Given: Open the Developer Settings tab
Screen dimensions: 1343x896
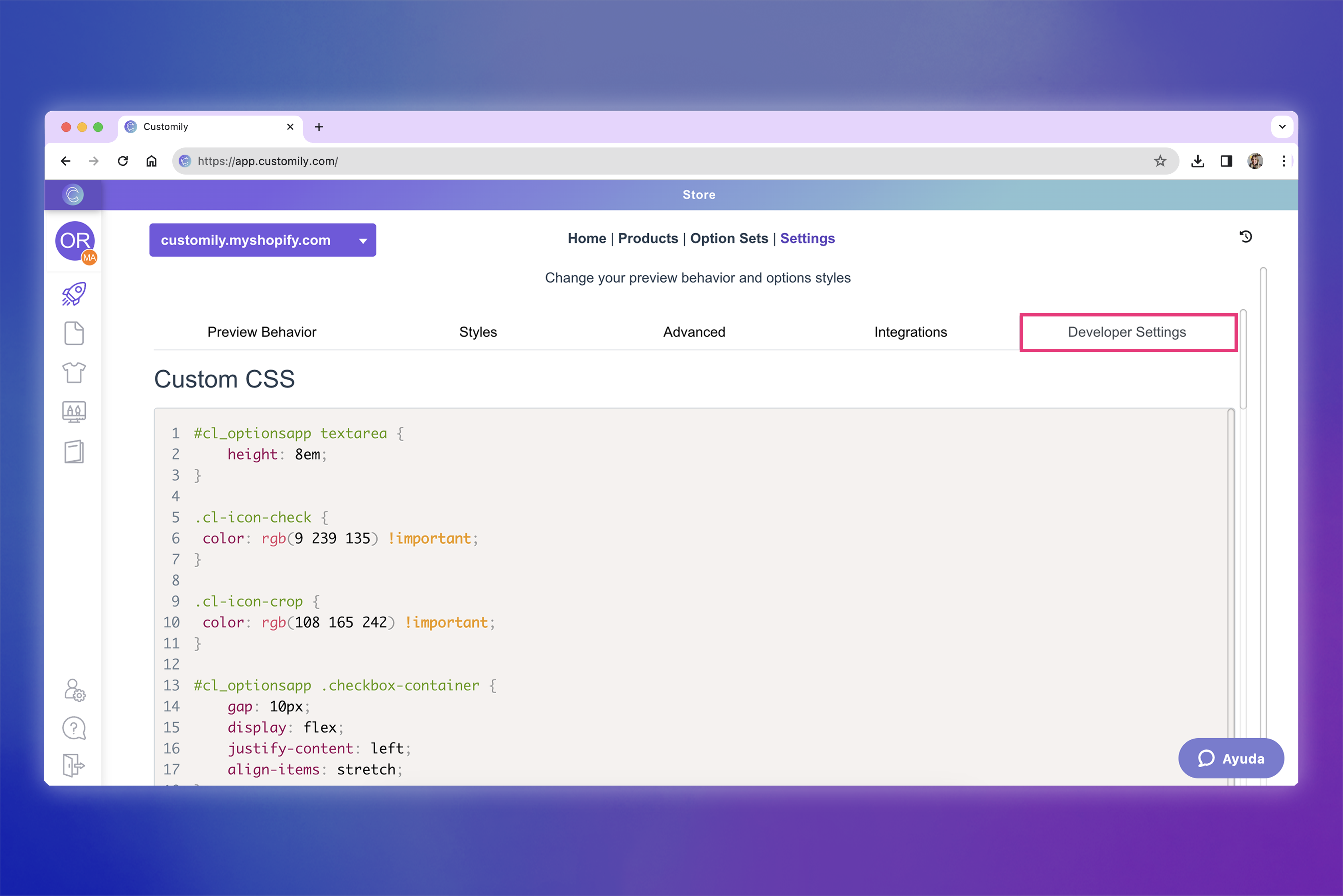Looking at the screenshot, I should click(x=1127, y=332).
